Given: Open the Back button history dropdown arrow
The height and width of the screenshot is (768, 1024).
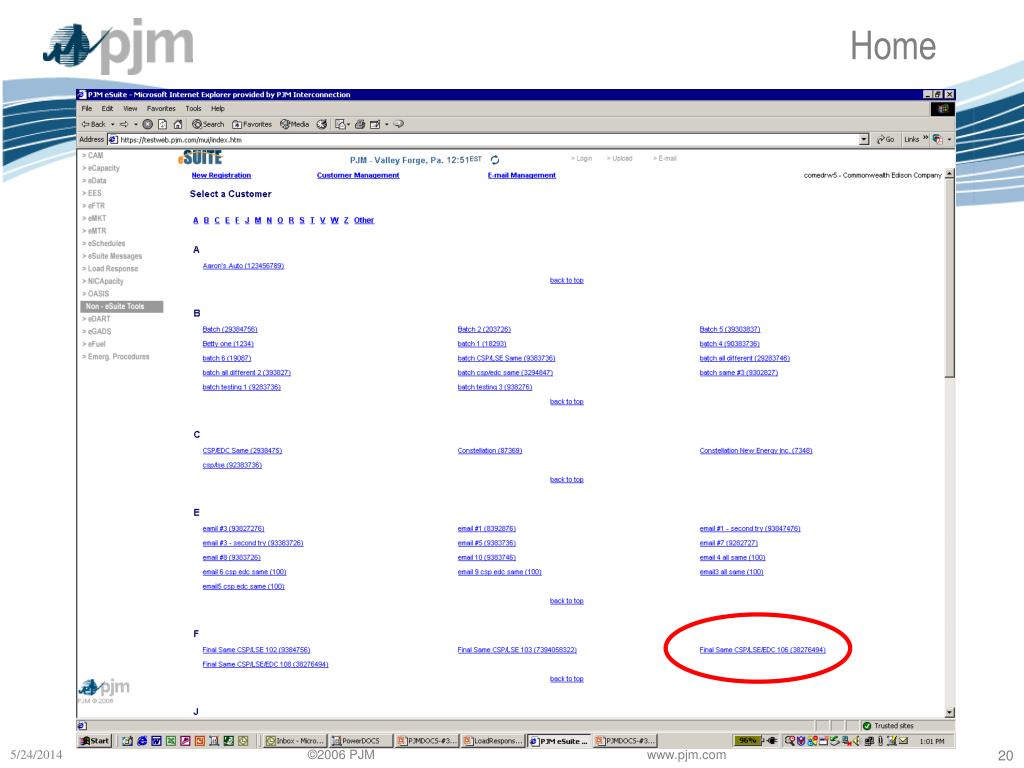Looking at the screenshot, I should click(112, 124).
